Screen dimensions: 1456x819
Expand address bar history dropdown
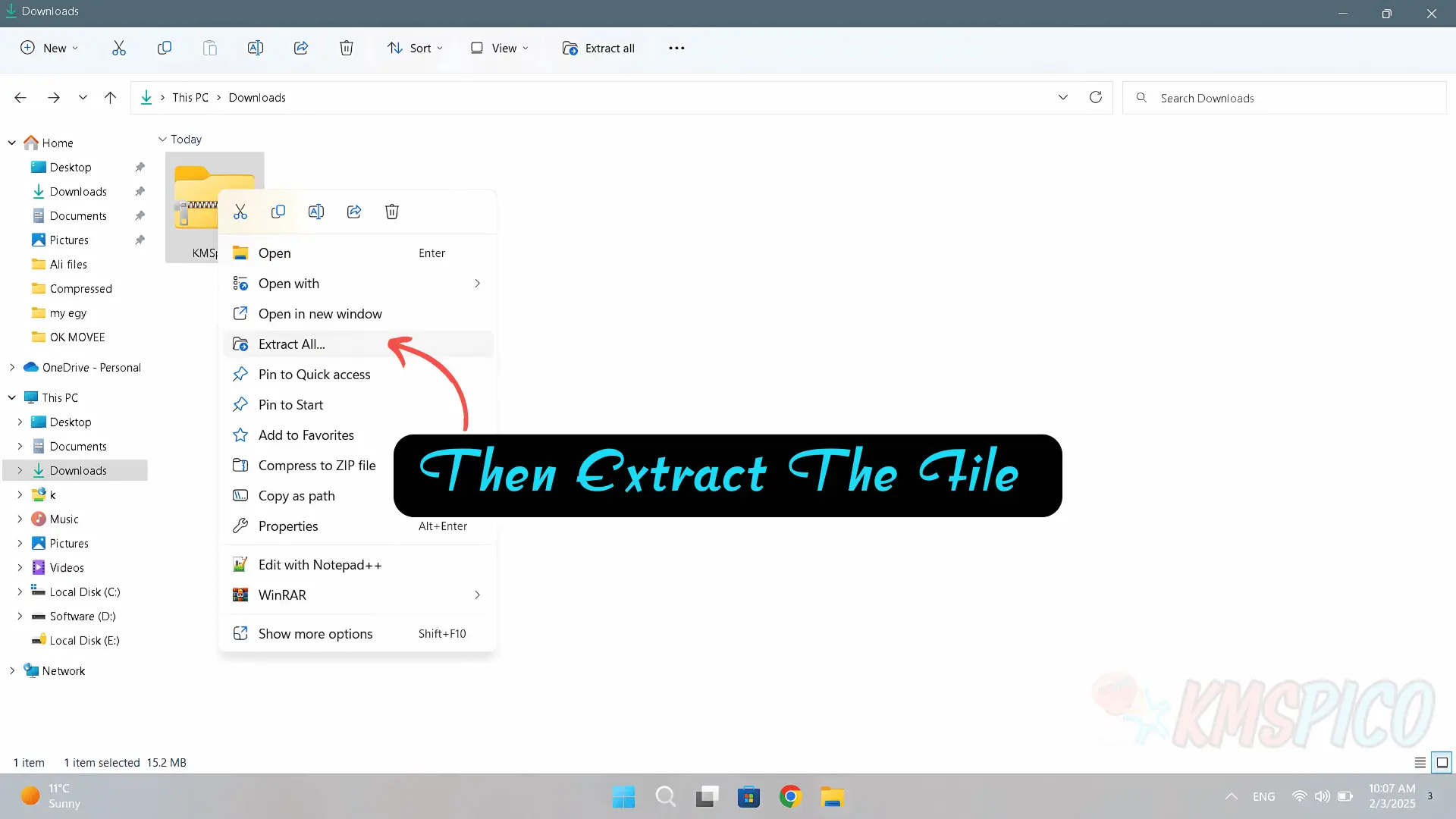(x=1063, y=97)
